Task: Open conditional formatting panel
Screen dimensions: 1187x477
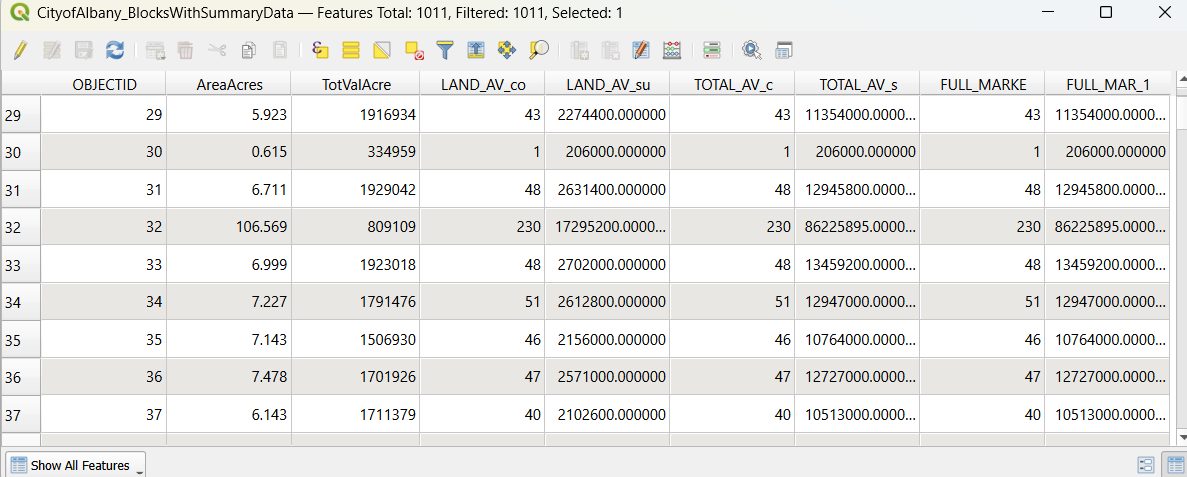Action: 712,50
